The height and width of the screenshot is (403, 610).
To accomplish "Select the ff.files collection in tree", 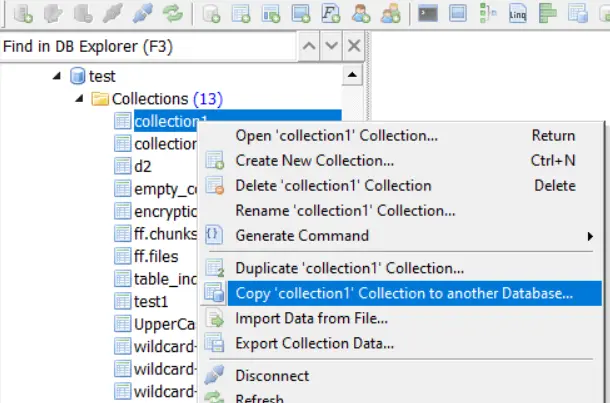I will 156,257.
